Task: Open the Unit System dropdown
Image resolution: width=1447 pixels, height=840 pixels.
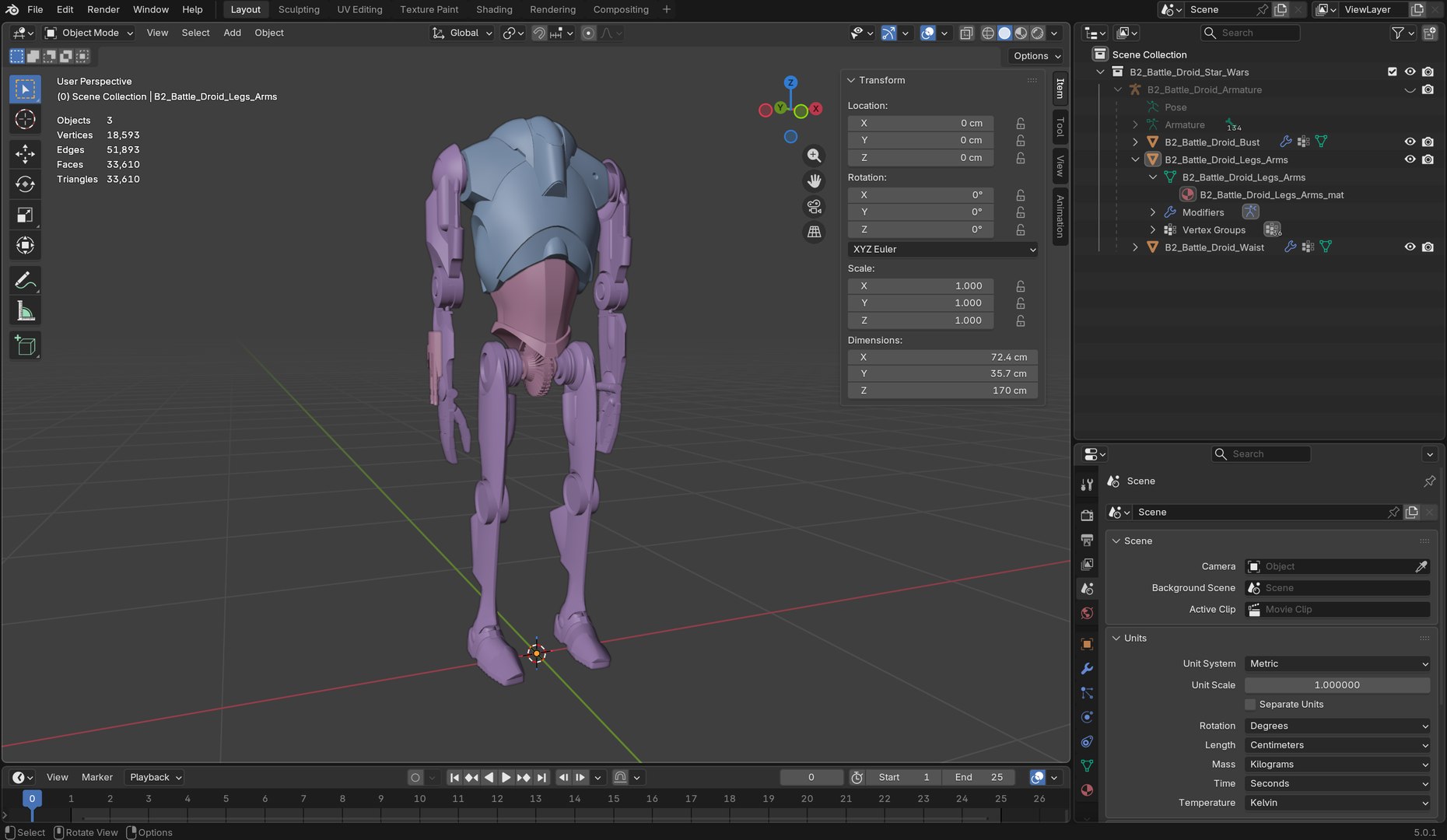Action: pyautogui.click(x=1337, y=664)
